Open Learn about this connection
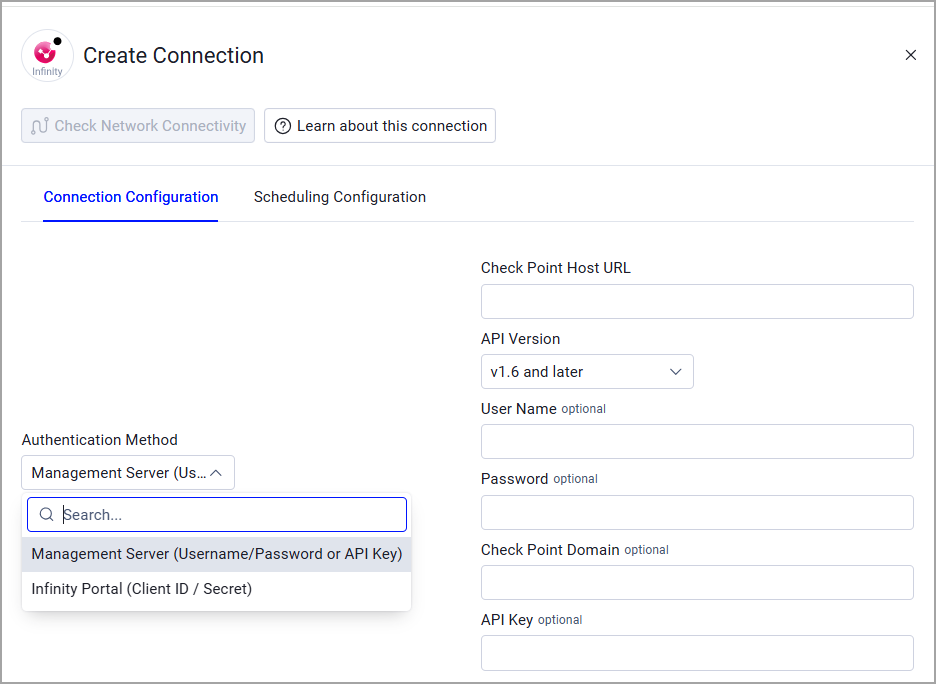Image resolution: width=936 pixels, height=684 pixels. [x=380, y=126]
